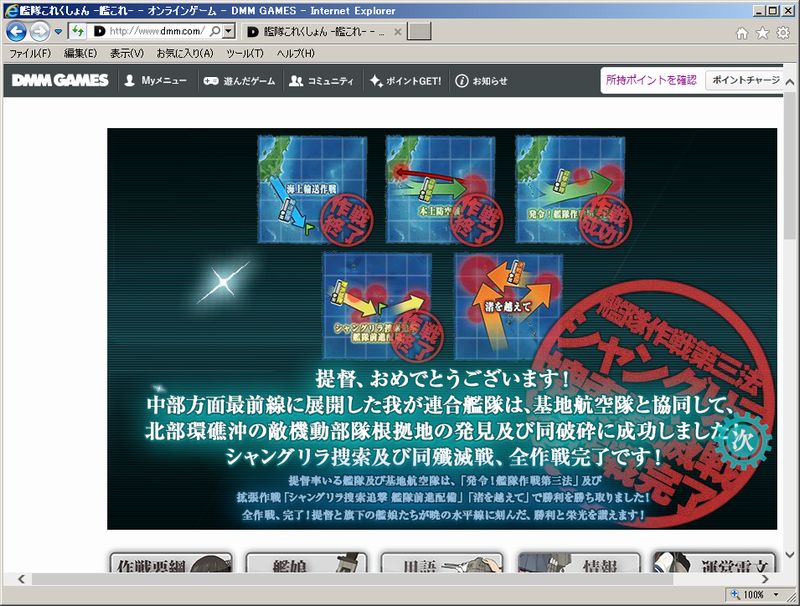Open the browser Home icon
The height and width of the screenshot is (606, 800).
tap(742, 33)
